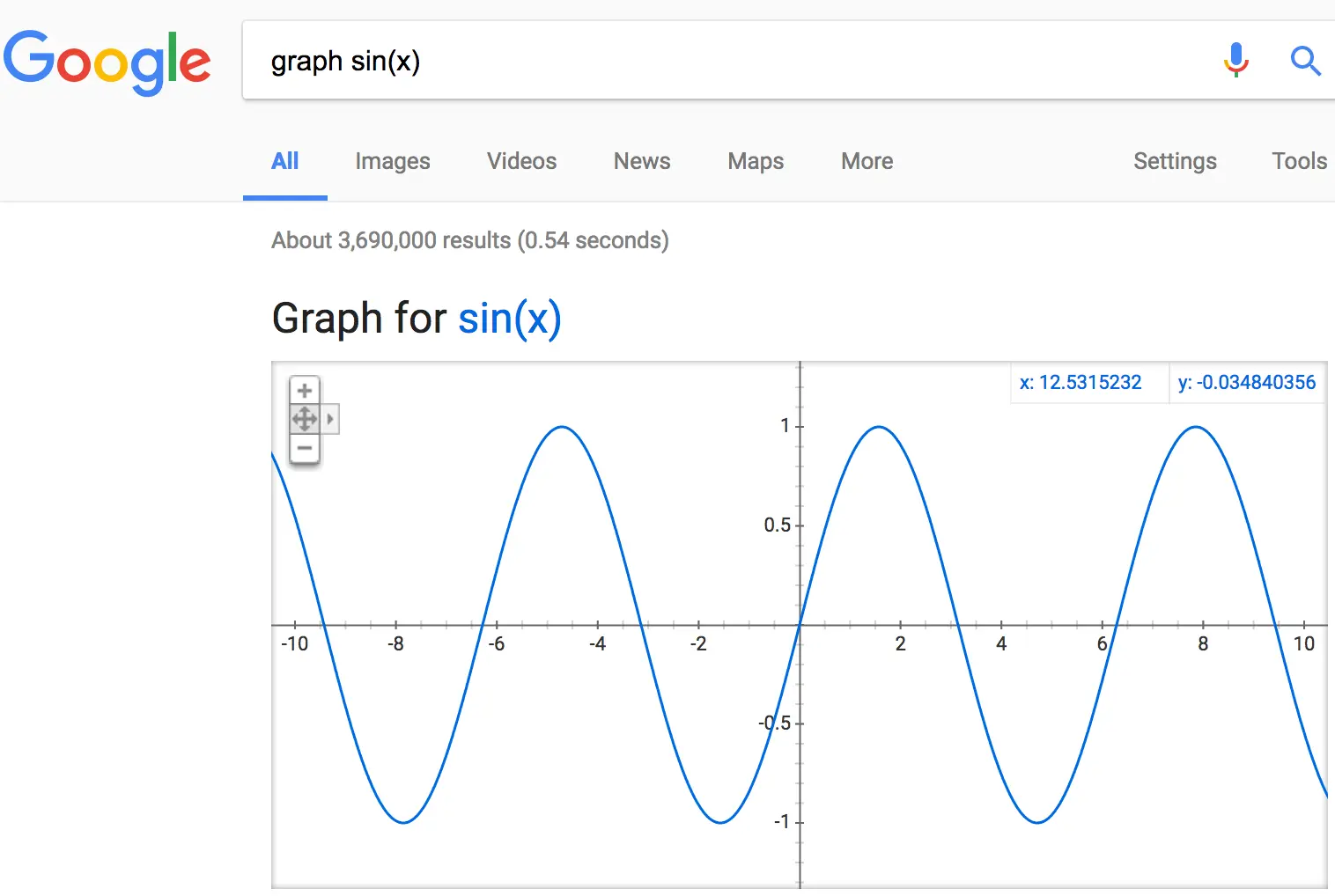Select the All results tab

coord(285,161)
